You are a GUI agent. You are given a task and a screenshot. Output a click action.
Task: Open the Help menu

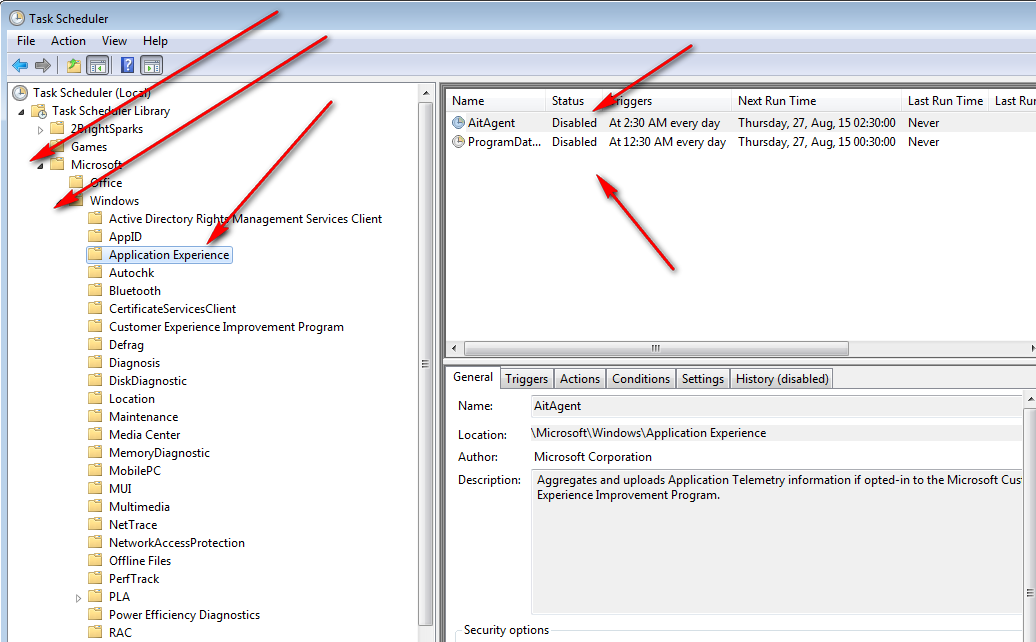tap(155, 40)
